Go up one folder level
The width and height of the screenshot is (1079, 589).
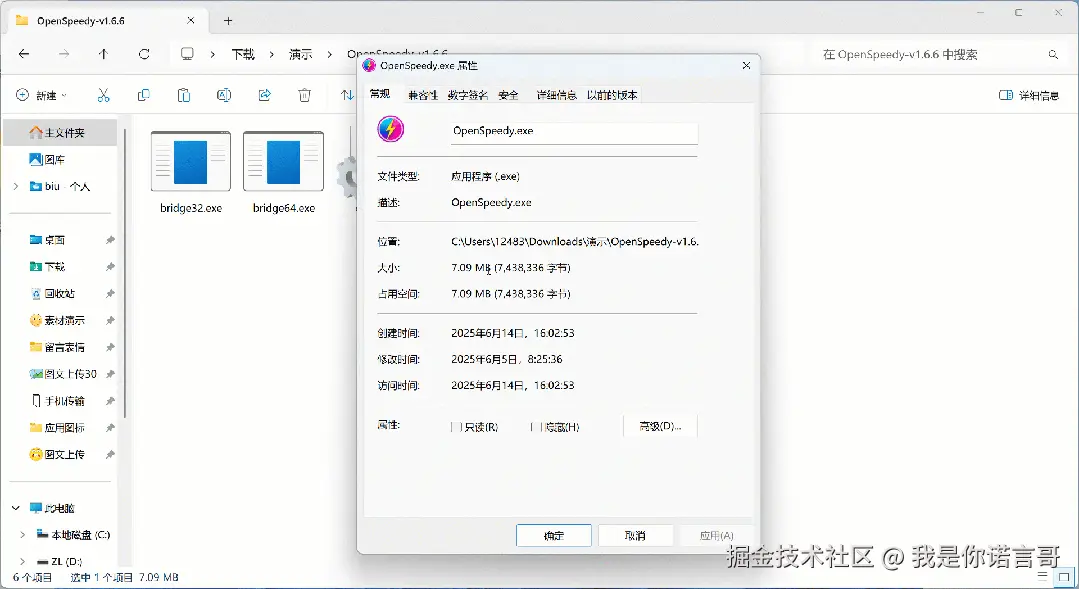(103, 54)
